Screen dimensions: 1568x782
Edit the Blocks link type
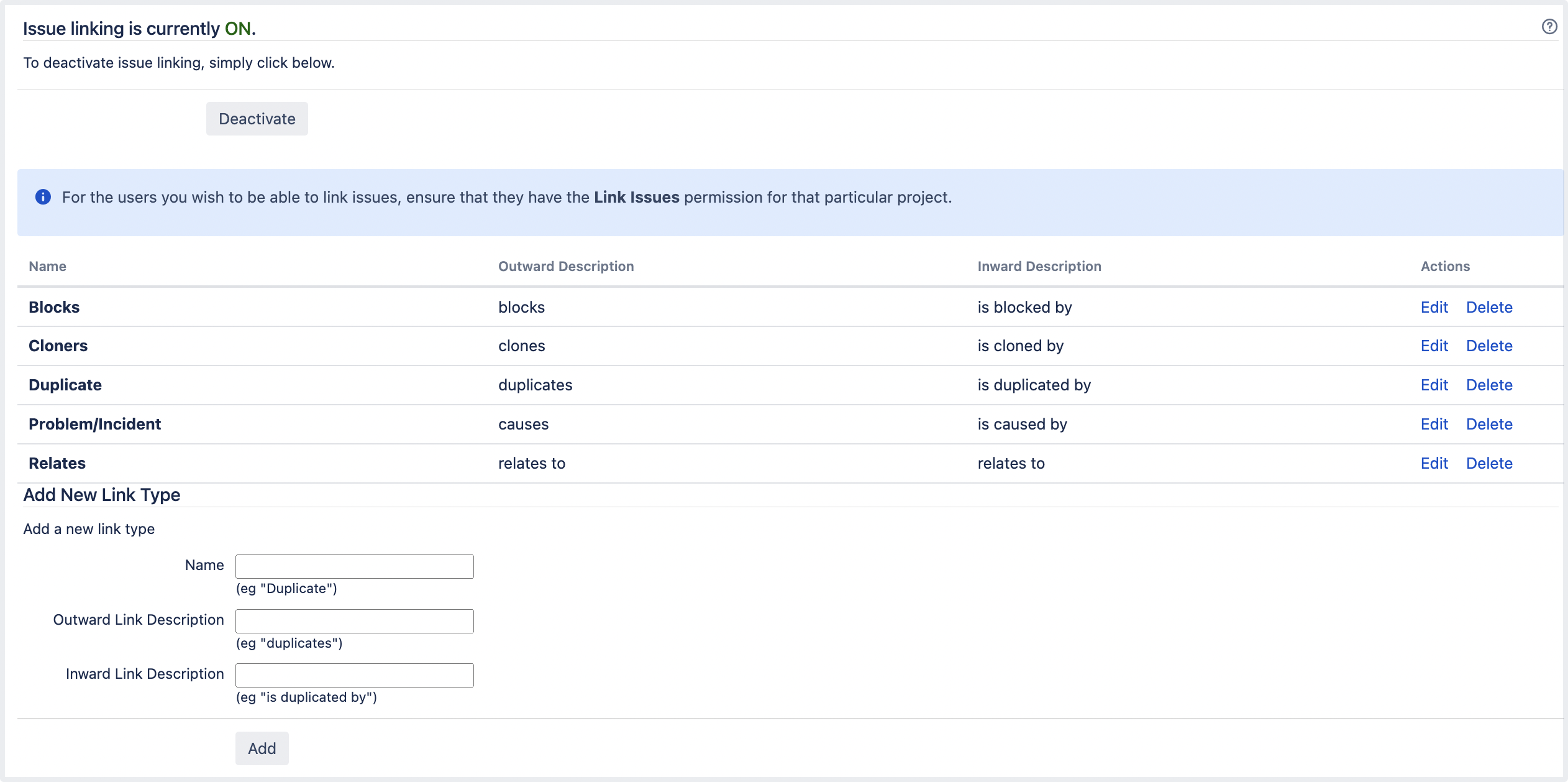[1434, 307]
